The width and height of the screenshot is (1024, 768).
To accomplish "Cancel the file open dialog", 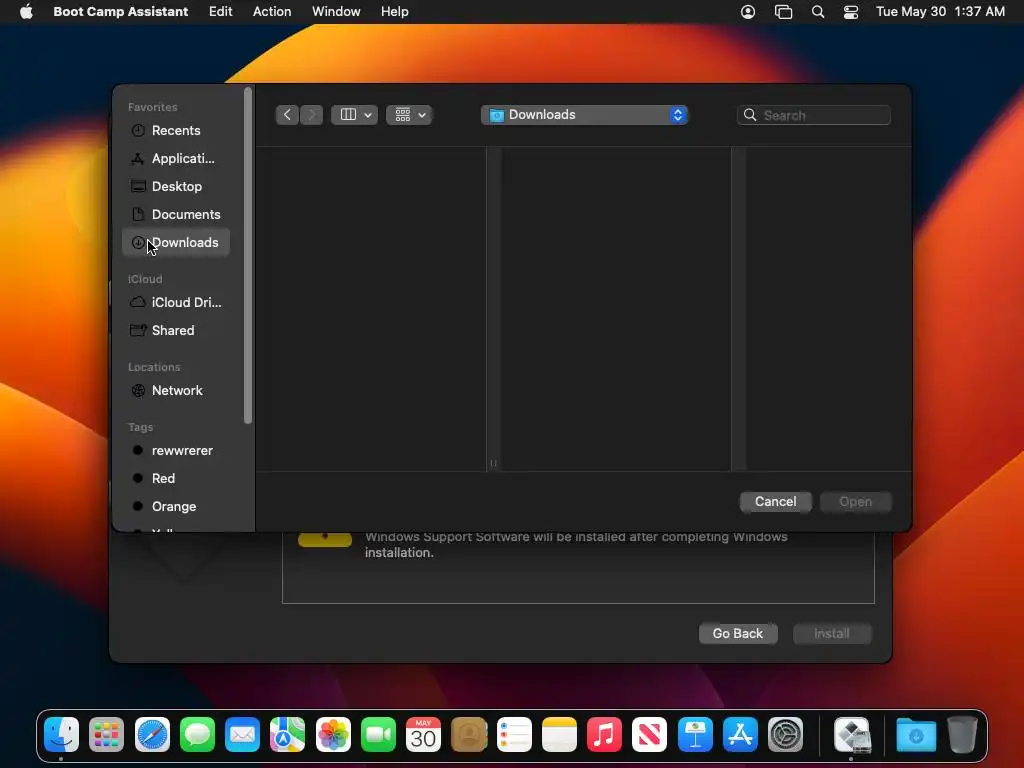I will coord(776,502).
